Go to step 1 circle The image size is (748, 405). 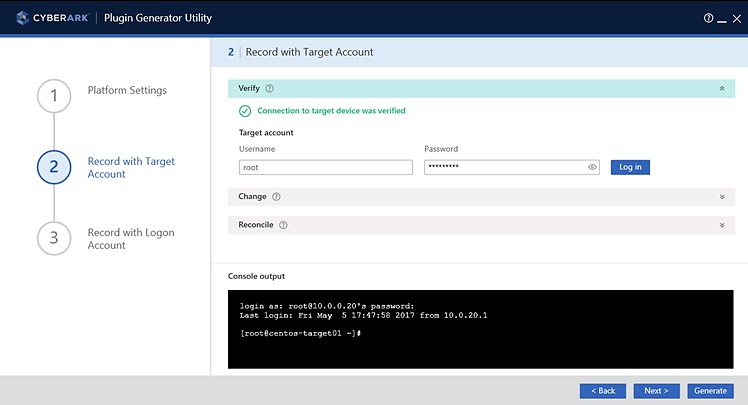click(x=54, y=96)
